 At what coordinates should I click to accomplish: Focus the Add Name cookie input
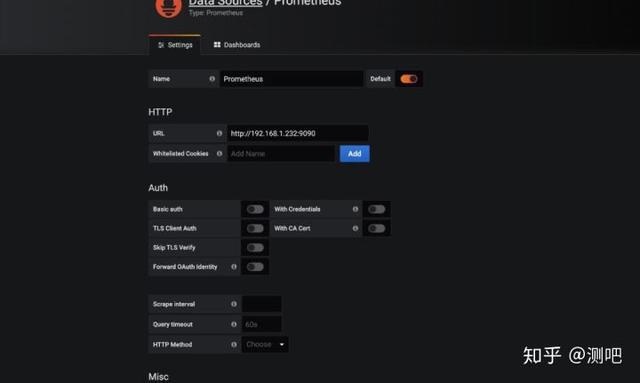[x=281, y=154]
